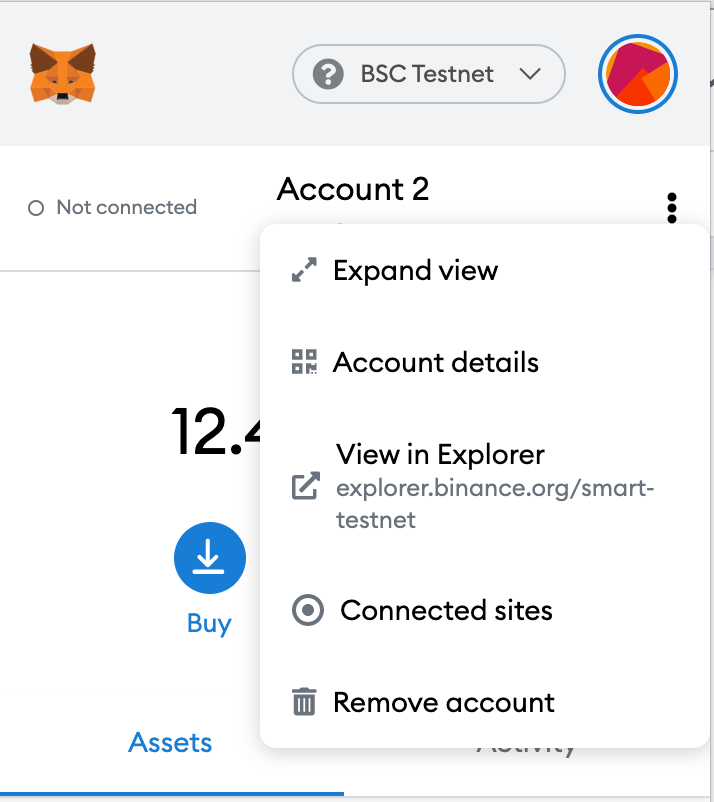
Task: Click the MetaMask fox logo
Action: [62, 73]
